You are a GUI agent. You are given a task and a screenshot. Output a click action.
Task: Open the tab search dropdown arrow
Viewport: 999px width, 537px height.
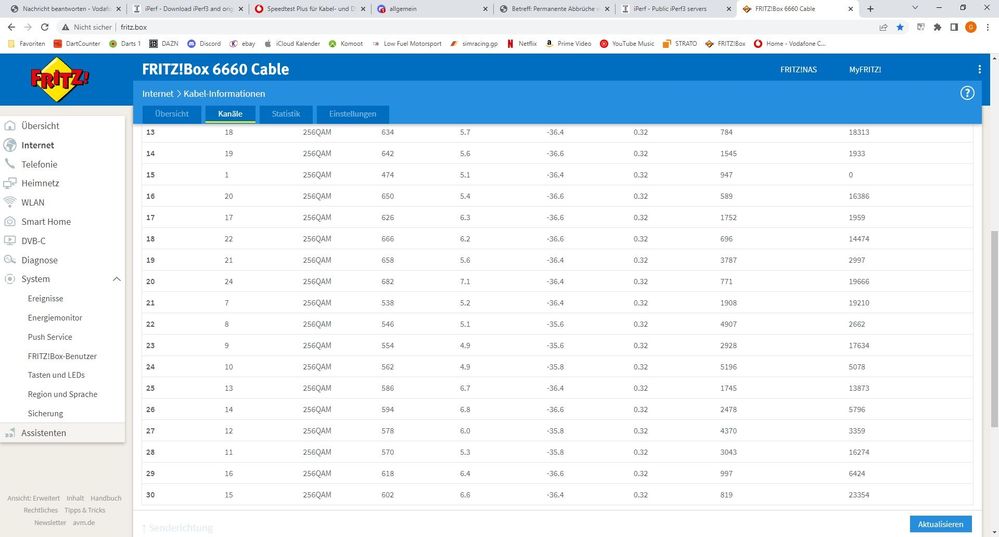click(915, 8)
